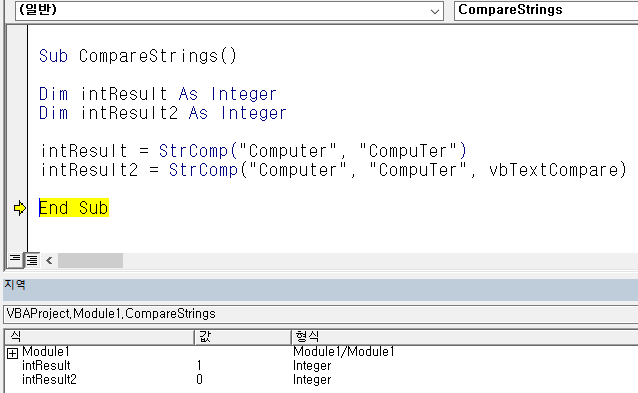Select the intResult row in Locals
Screen dimensions: 638x393
coord(321,365)
